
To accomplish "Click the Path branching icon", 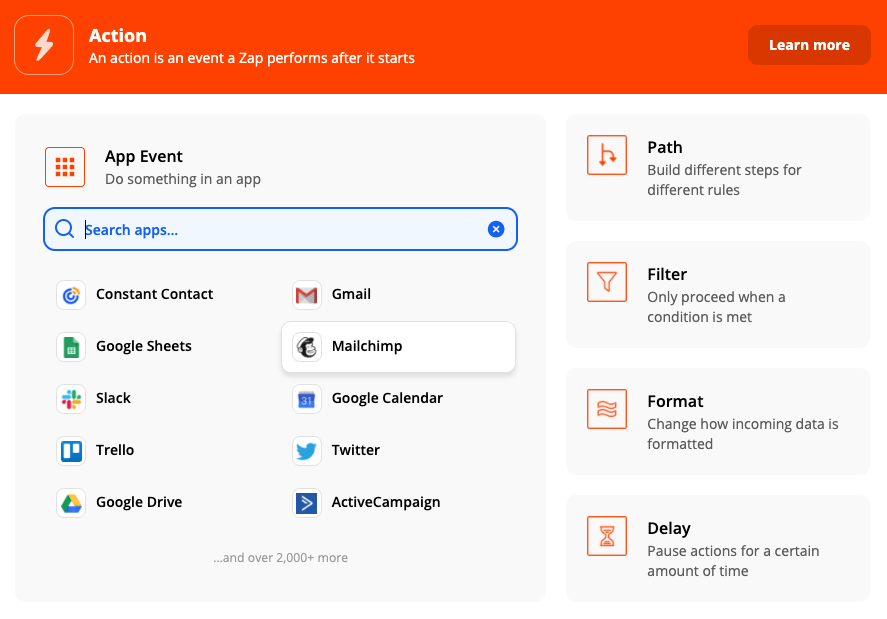I will click(607, 155).
